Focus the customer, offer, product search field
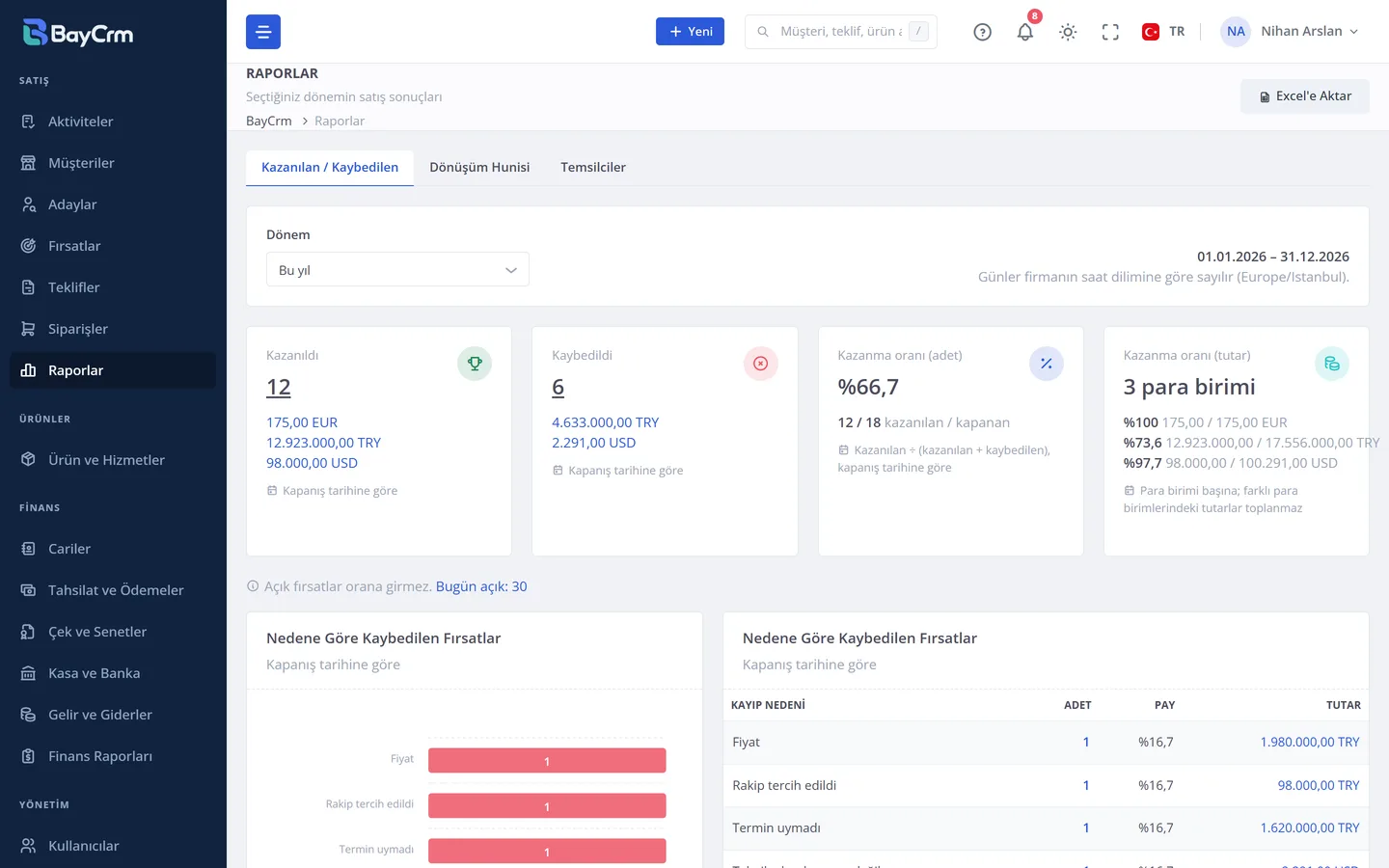1389x868 pixels. coord(841,32)
